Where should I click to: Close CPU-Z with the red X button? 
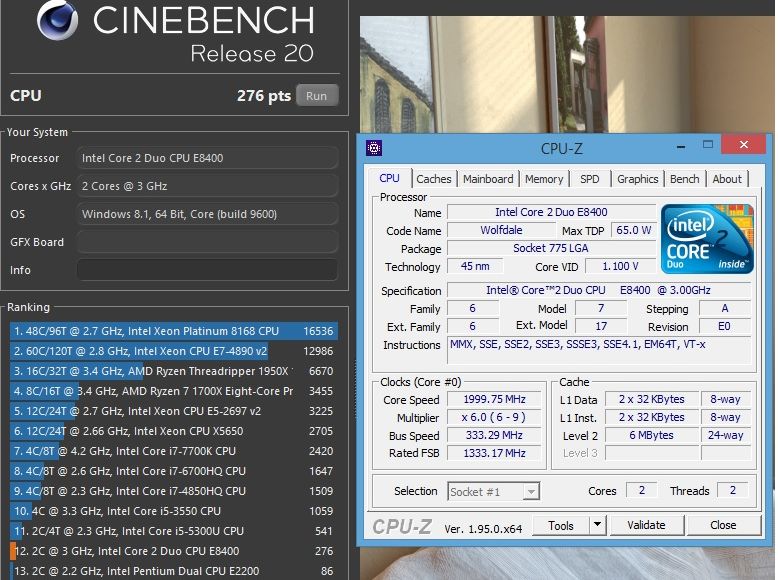point(743,144)
